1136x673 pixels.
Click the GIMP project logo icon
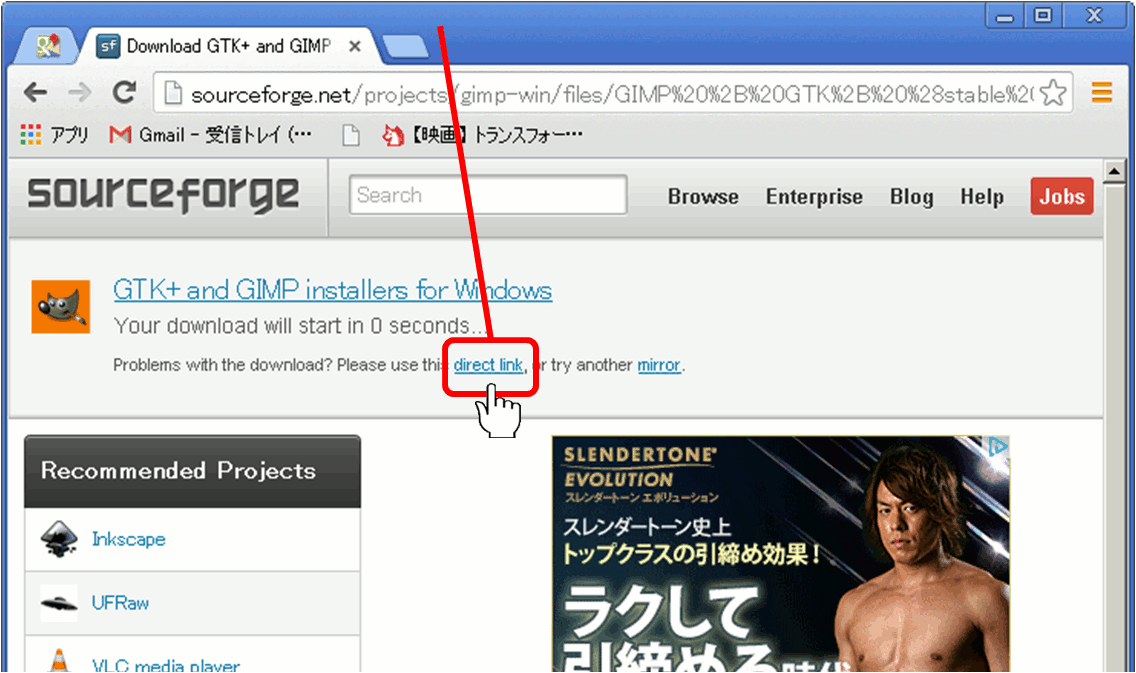61,306
